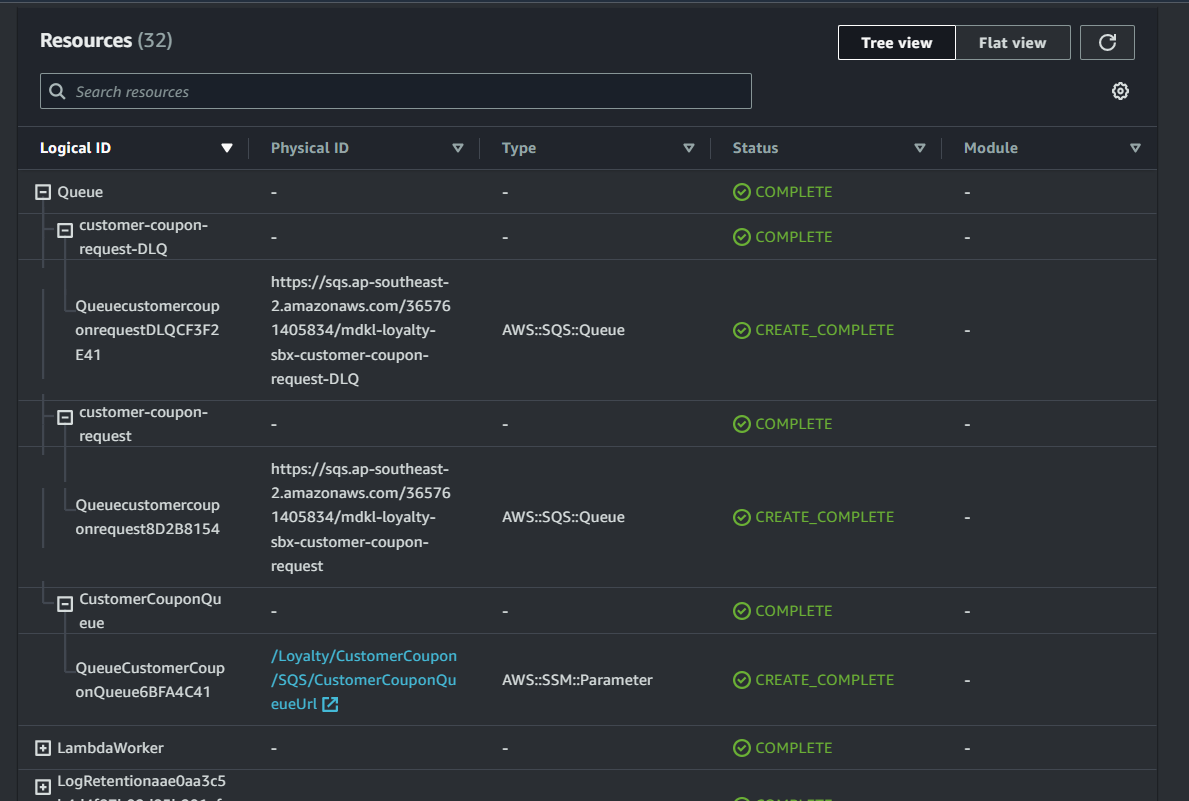This screenshot has height=801, width=1189.
Task: Click the Type column sort icon
Action: (688, 148)
